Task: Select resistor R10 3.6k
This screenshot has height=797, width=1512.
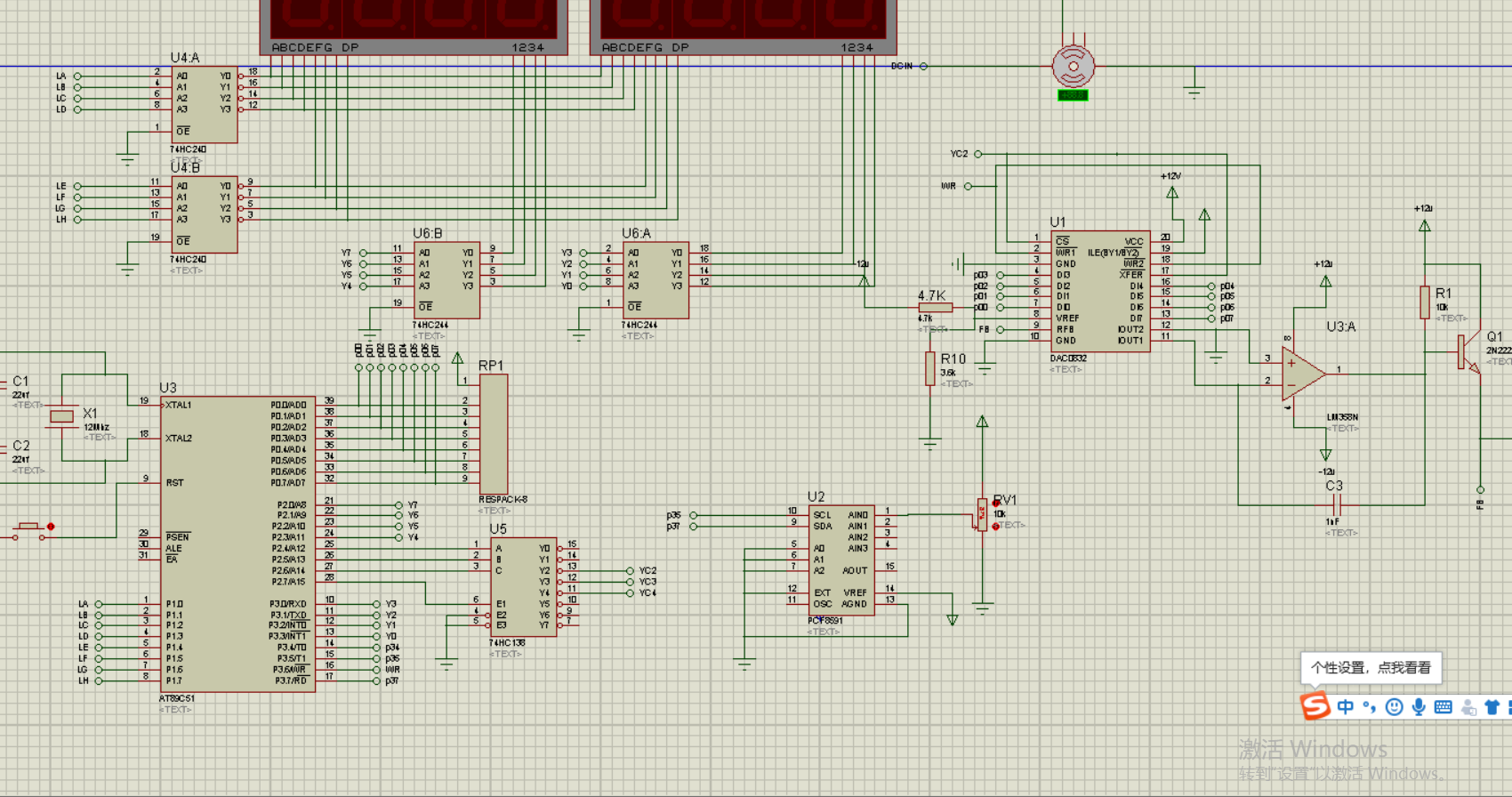Action: point(930,368)
